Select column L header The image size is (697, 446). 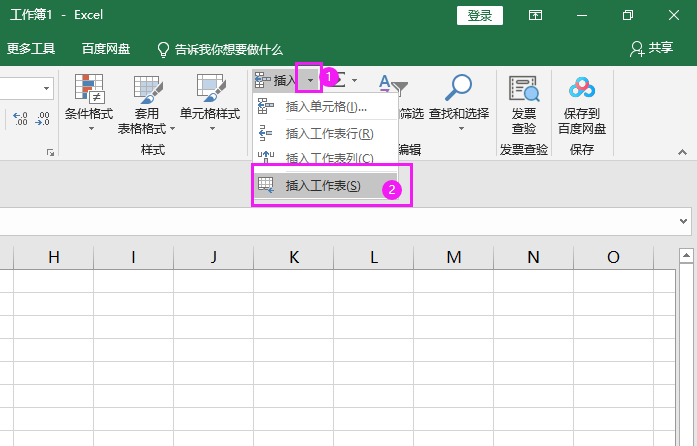point(373,257)
